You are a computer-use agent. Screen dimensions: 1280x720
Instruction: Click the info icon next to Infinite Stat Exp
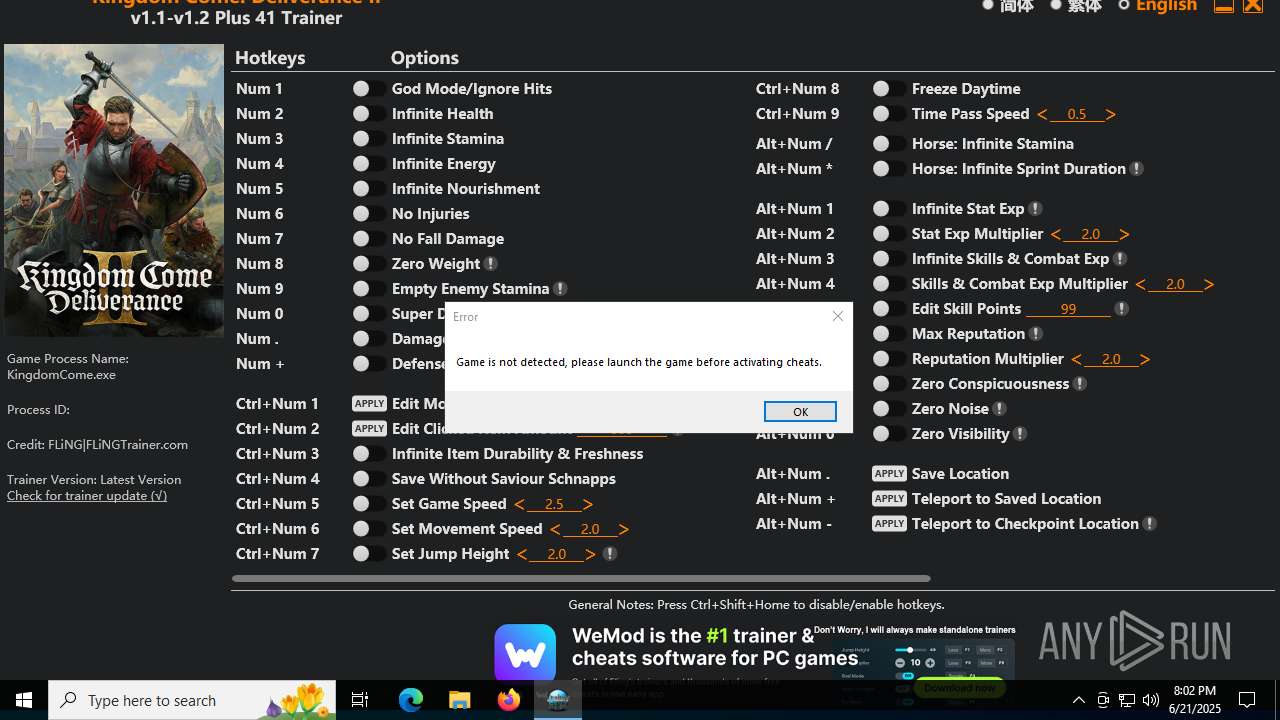pos(1036,209)
